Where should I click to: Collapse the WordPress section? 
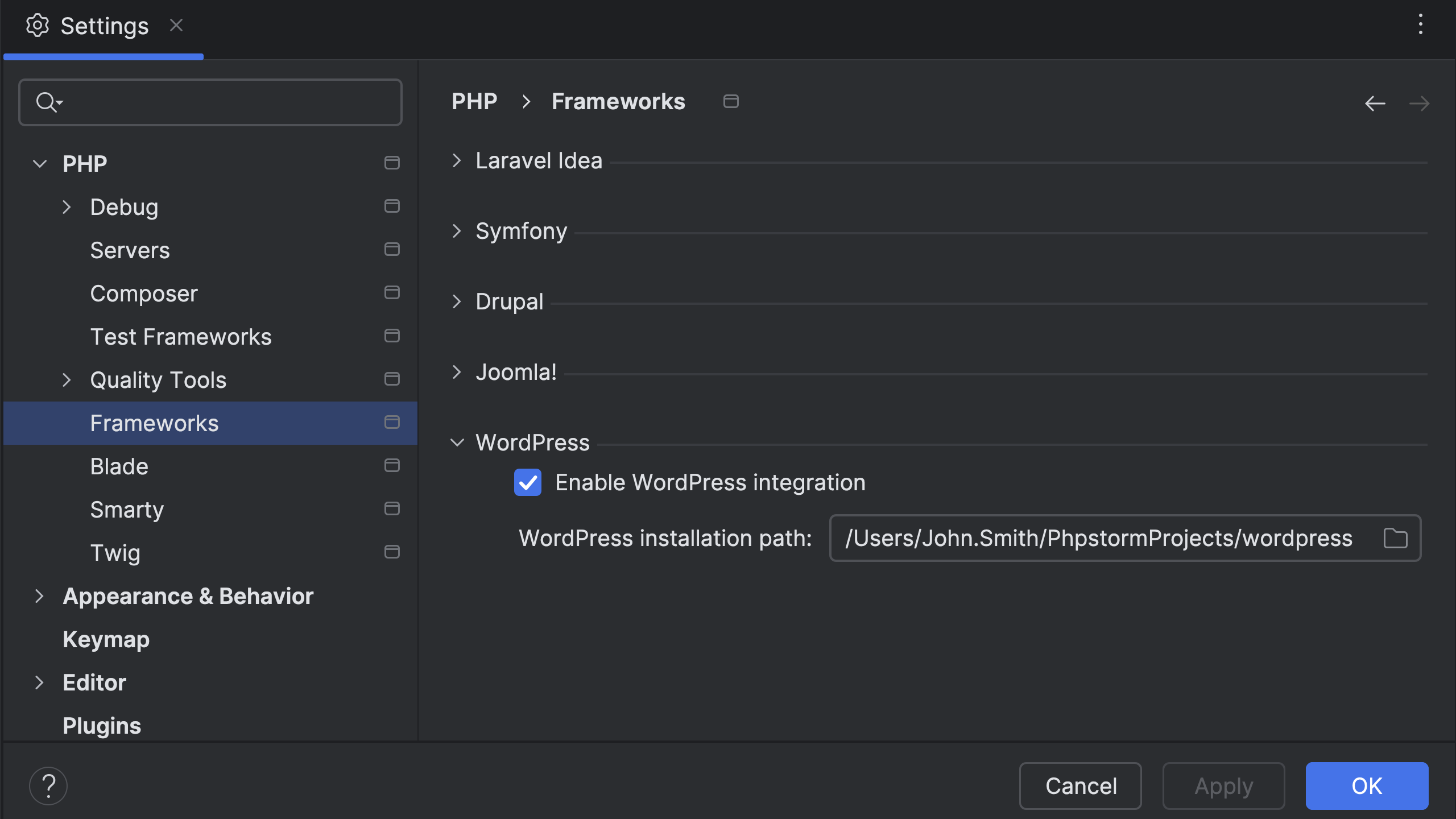tap(457, 442)
